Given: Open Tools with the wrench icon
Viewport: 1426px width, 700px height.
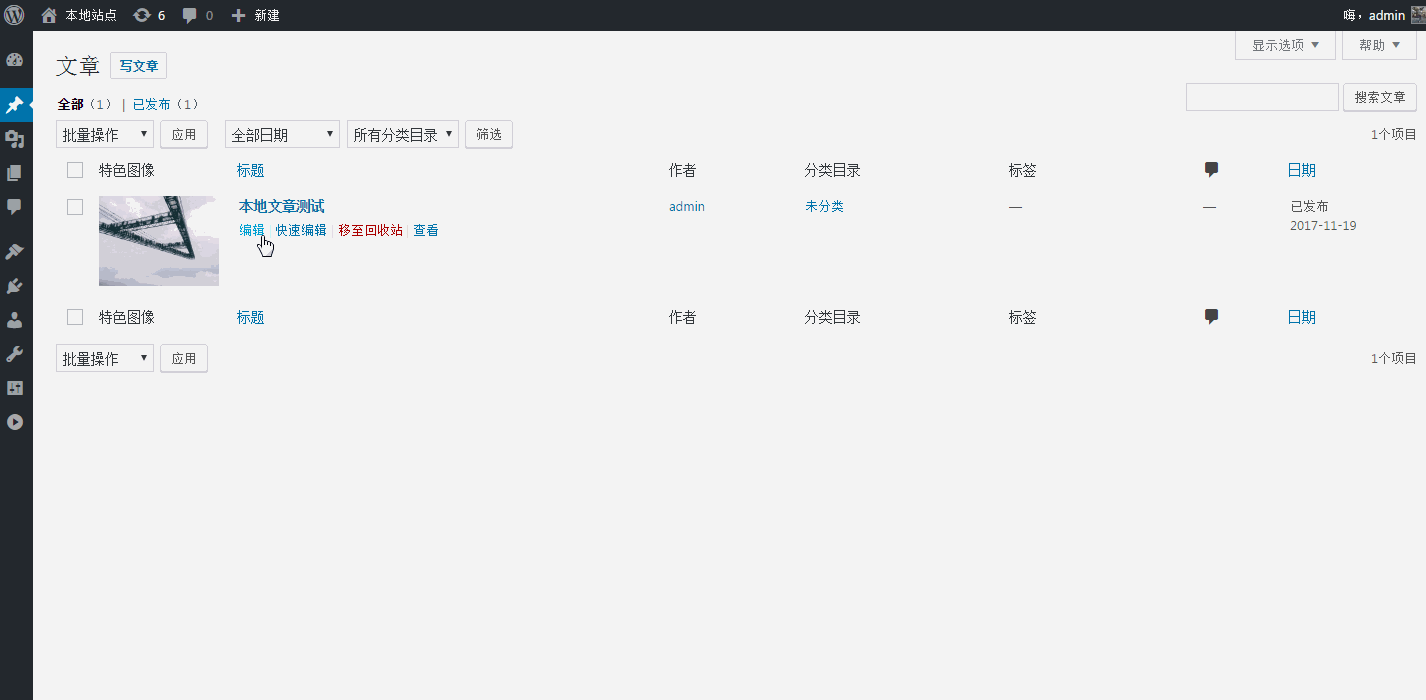Looking at the screenshot, I should [x=16, y=353].
